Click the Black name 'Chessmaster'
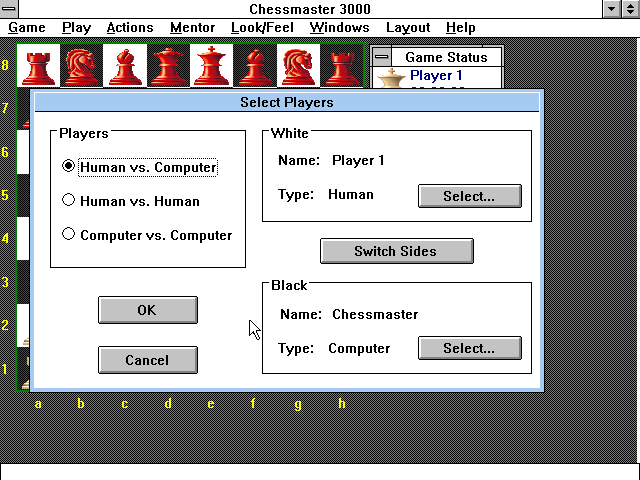The width and height of the screenshot is (640, 480). pyautogui.click(x=375, y=314)
